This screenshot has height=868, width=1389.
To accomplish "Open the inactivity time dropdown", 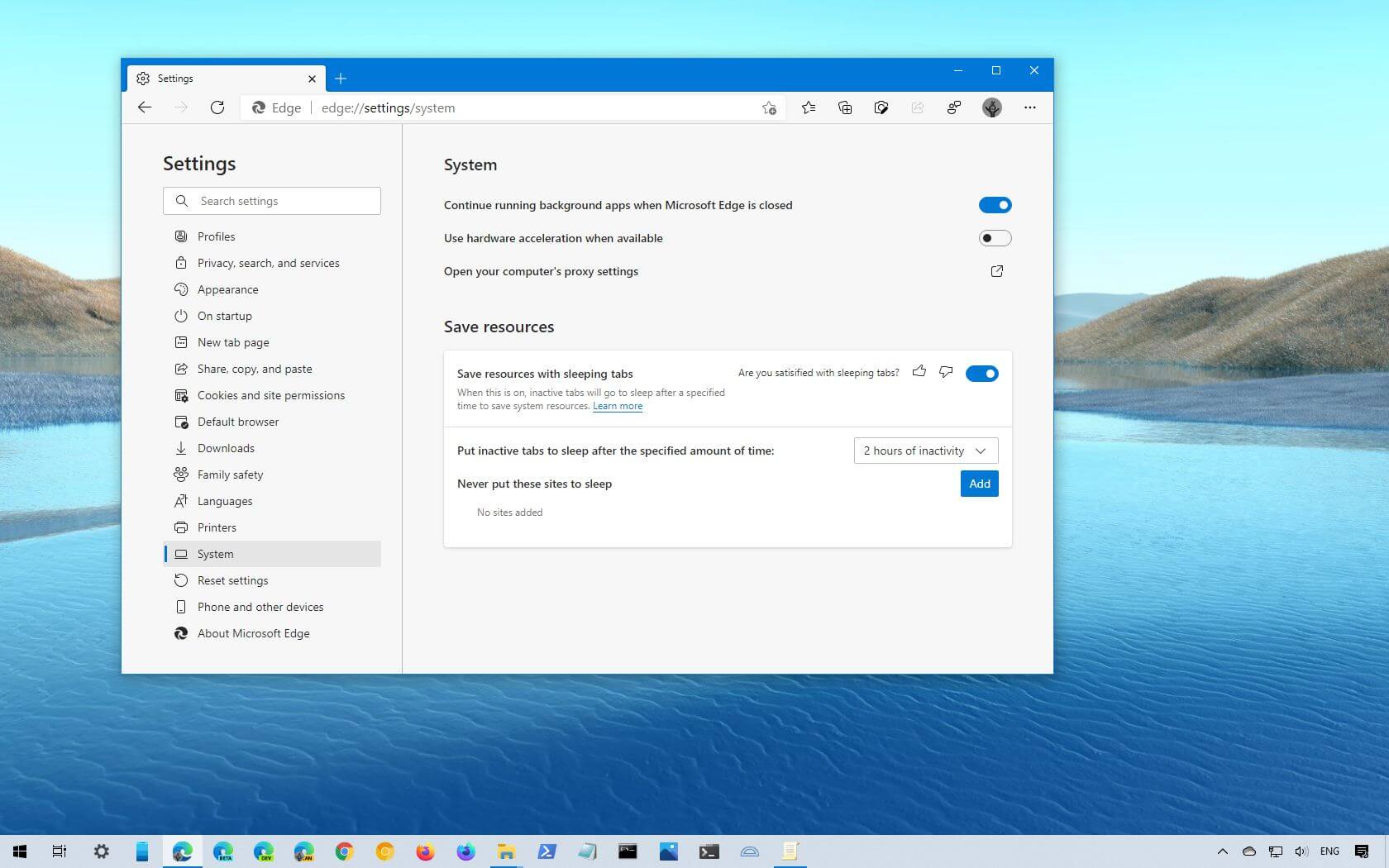I will pyautogui.click(x=924, y=451).
